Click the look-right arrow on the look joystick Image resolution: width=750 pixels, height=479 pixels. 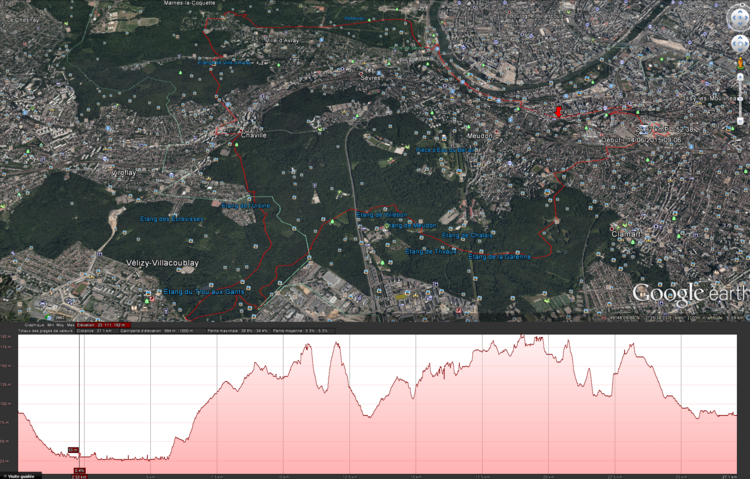pyautogui.click(x=746, y=18)
